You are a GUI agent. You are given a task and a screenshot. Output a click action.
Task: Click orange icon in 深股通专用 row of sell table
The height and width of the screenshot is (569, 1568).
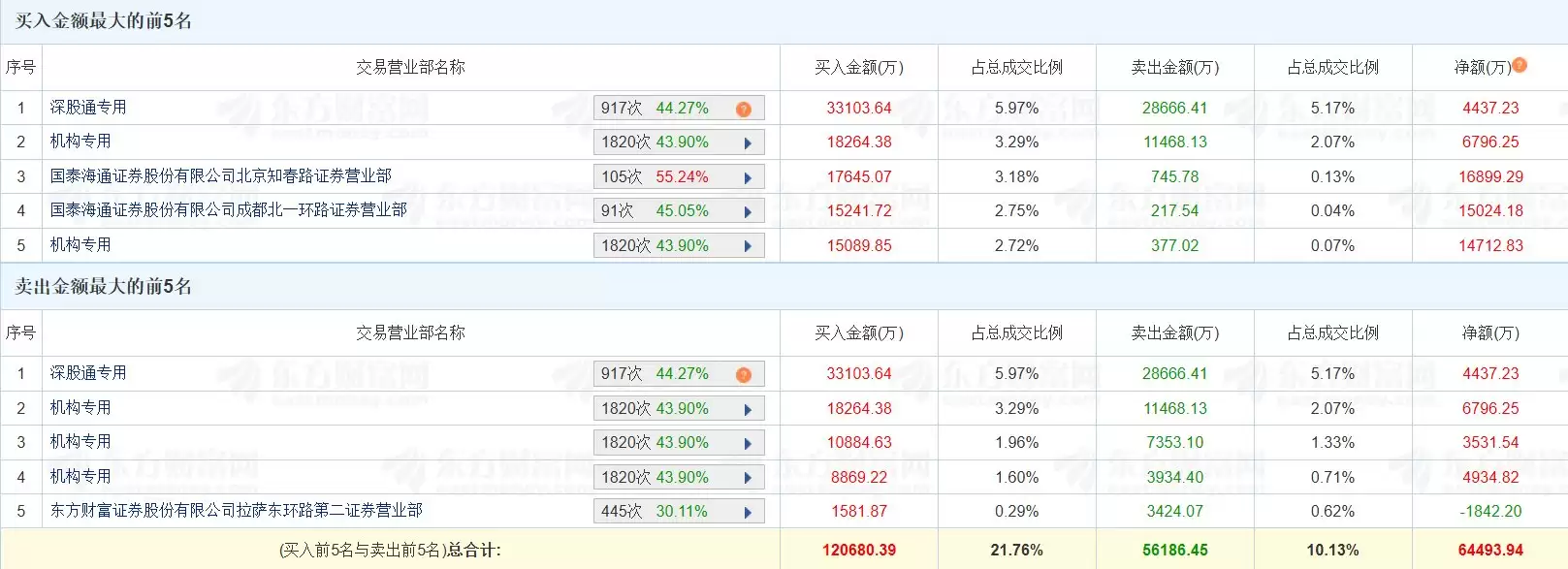pyautogui.click(x=744, y=374)
